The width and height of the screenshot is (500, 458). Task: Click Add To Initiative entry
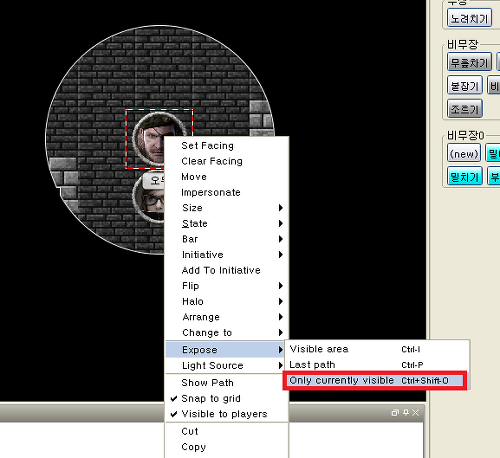227,270
